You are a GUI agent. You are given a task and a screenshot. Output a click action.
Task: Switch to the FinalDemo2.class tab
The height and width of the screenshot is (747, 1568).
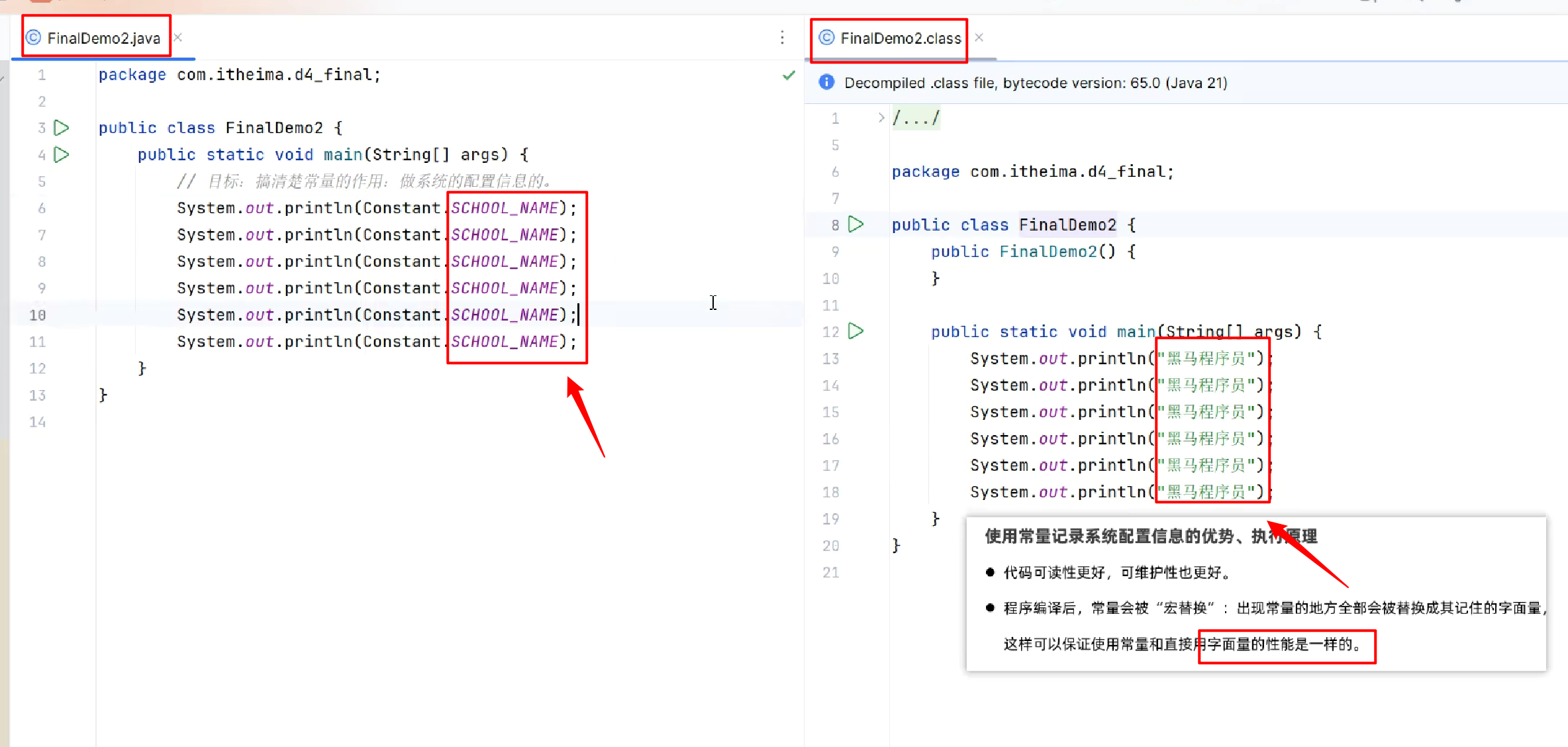[x=901, y=38]
